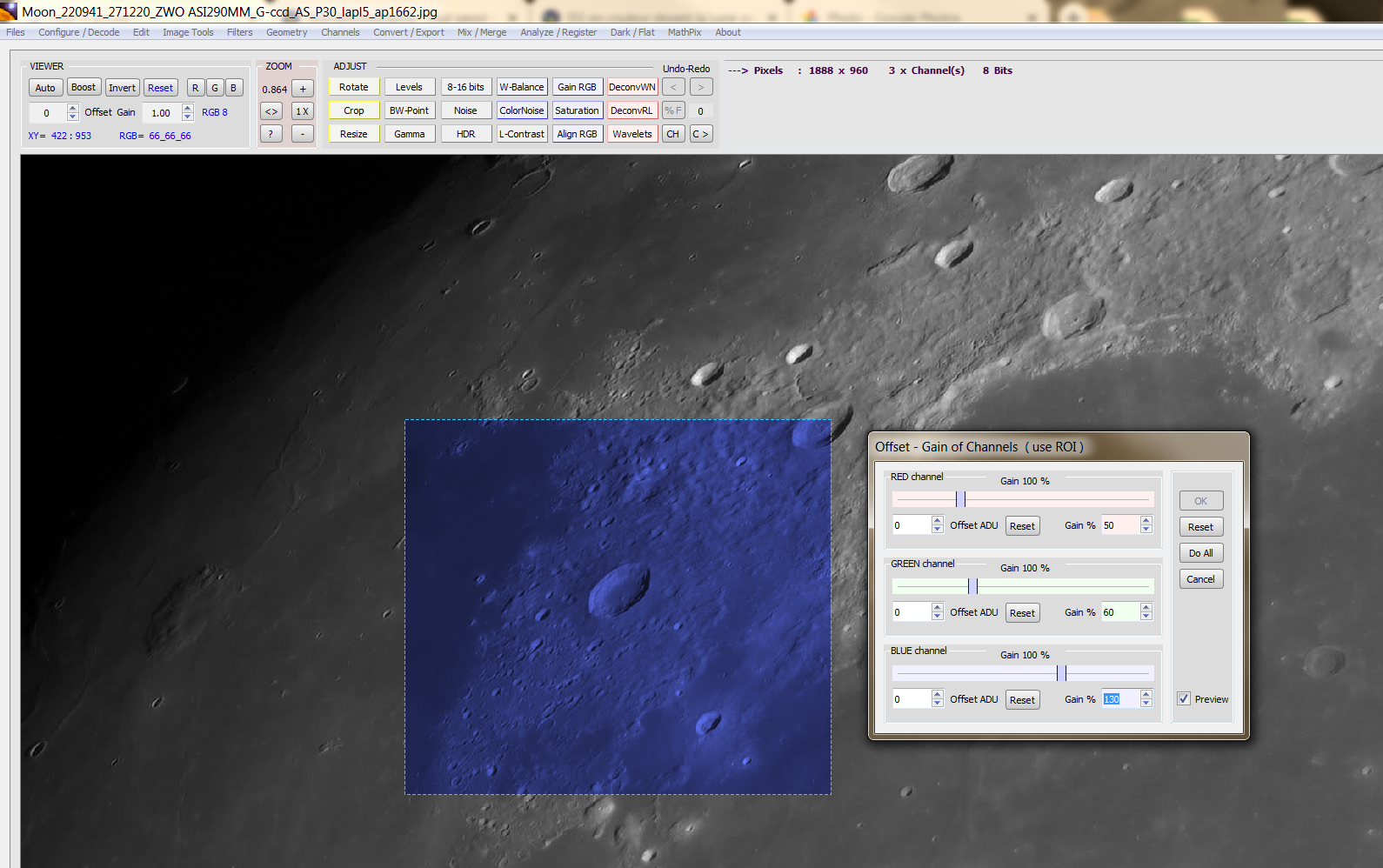Viewport: 1383px width, 868px height.
Task: Click the question mark zoom button
Action: [x=271, y=134]
